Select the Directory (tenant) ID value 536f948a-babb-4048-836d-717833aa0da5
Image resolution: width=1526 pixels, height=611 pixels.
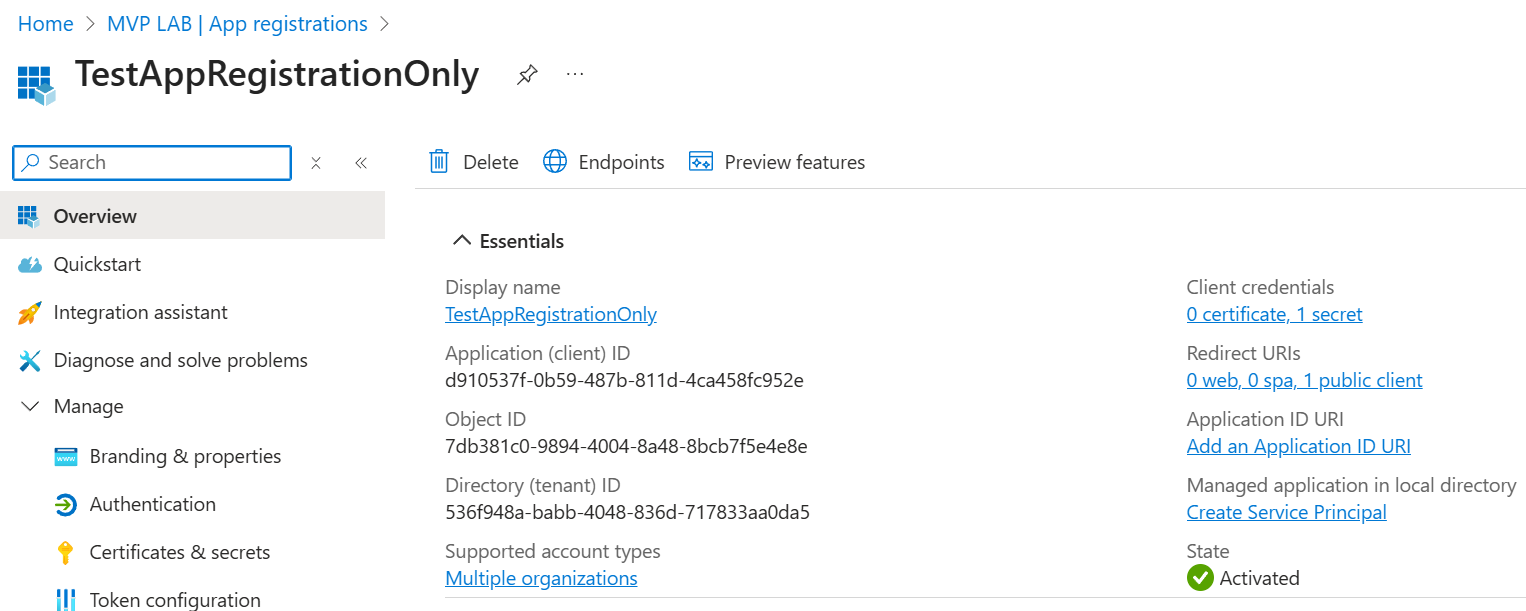point(627,512)
